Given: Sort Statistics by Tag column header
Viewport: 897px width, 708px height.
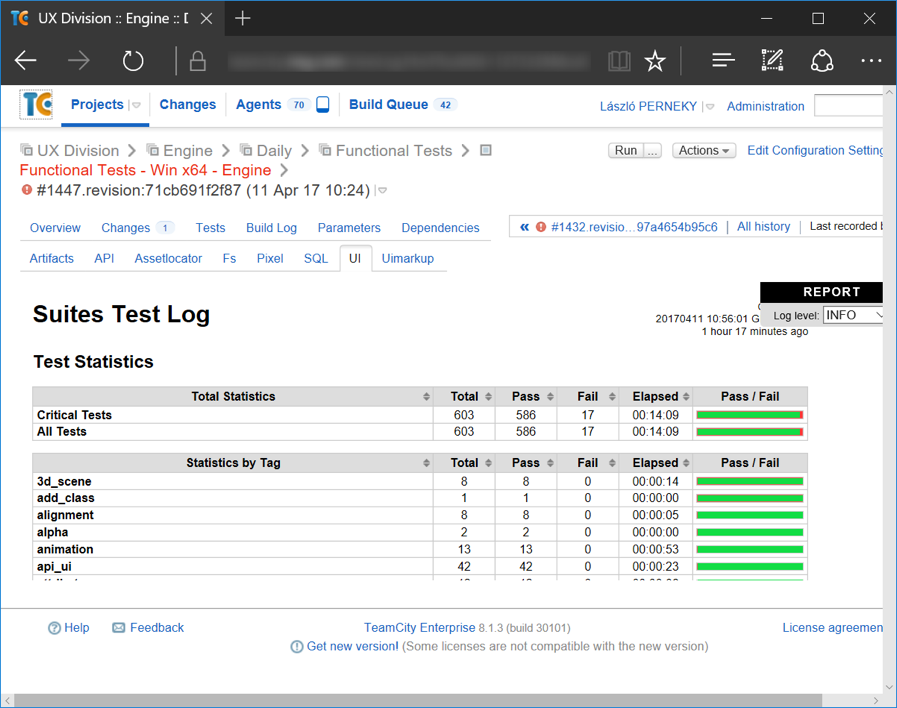Looking at the screenshot, I should (x=233, y=463).
